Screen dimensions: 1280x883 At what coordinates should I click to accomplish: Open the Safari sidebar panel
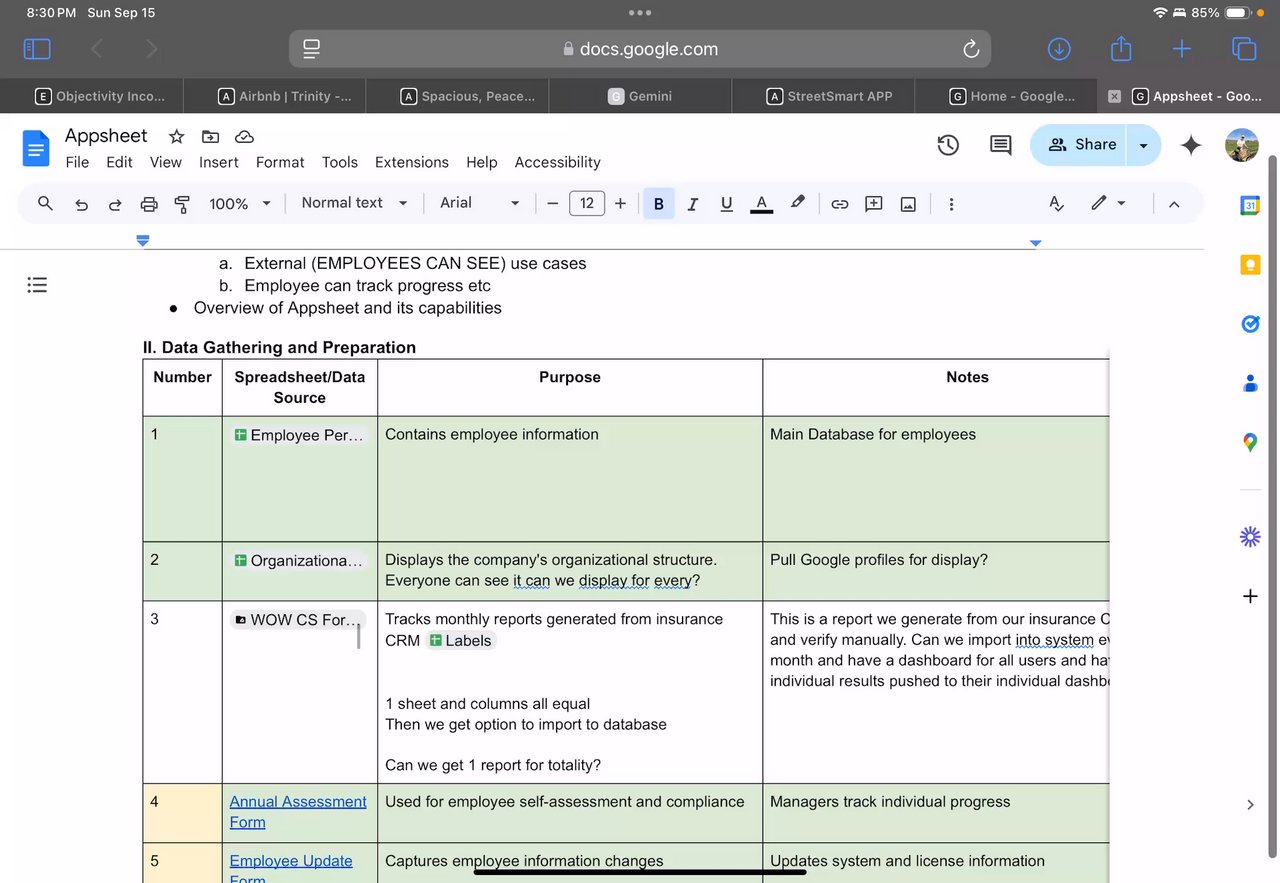point(37,48)
